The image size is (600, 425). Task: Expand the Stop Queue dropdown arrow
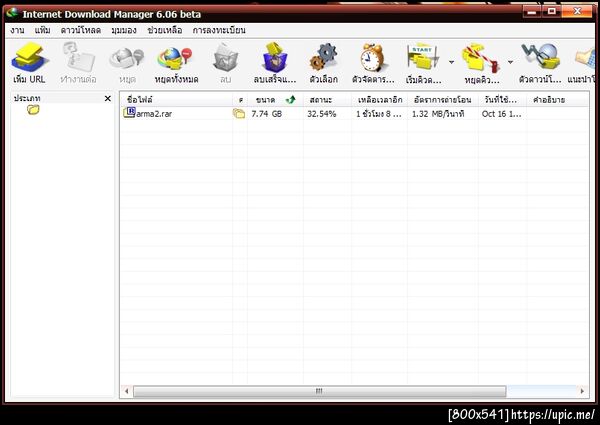(x=510, y=62)
